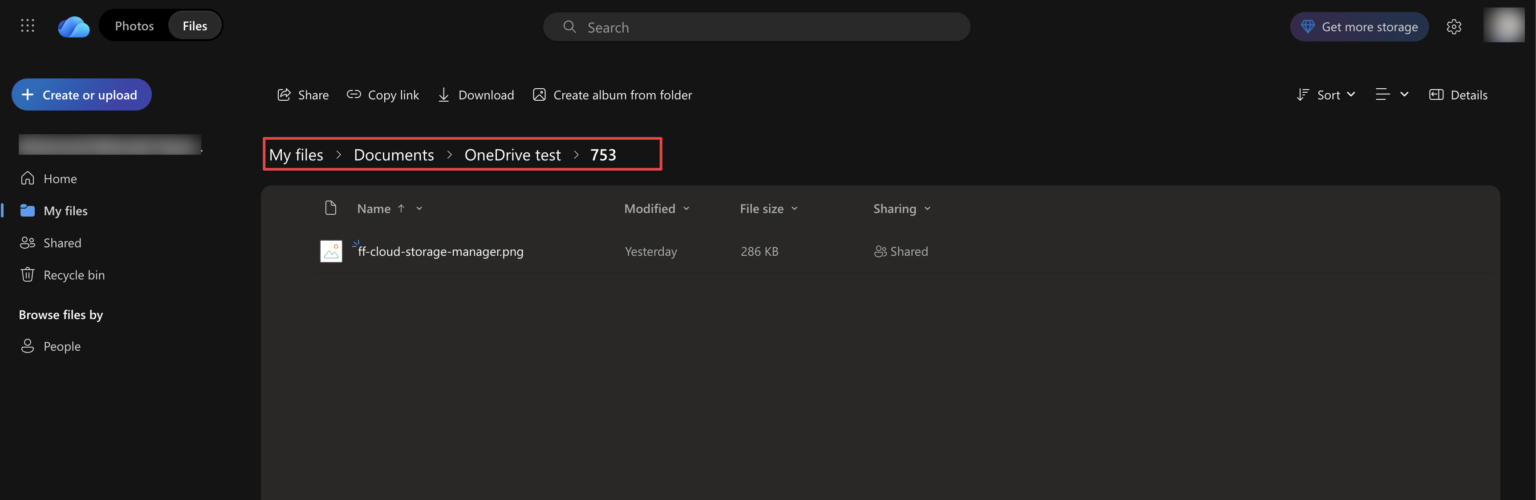Open the app launcher grid icon

click(28, 26)
